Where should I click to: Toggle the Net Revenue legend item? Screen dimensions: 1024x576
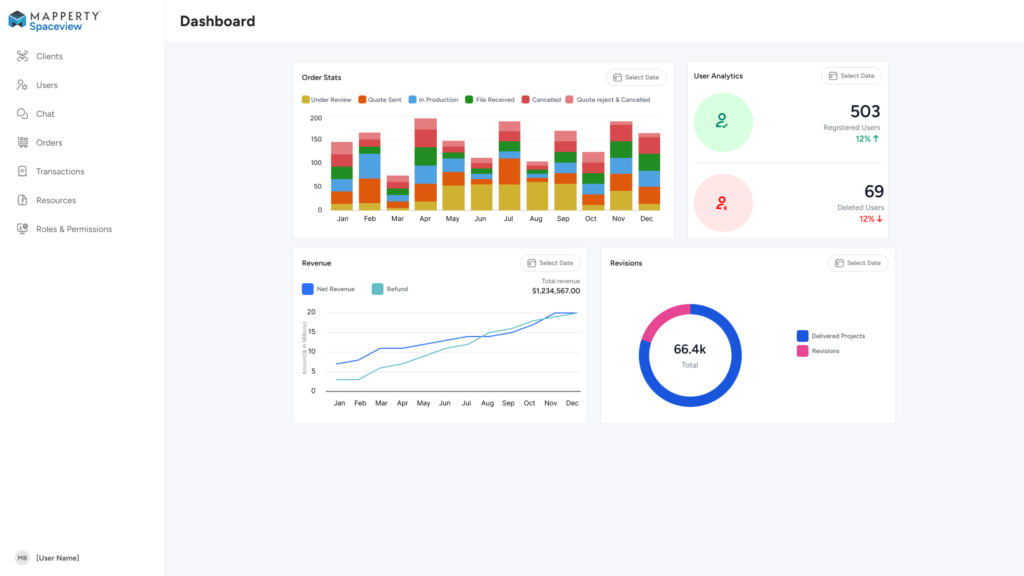coord(328,289)
